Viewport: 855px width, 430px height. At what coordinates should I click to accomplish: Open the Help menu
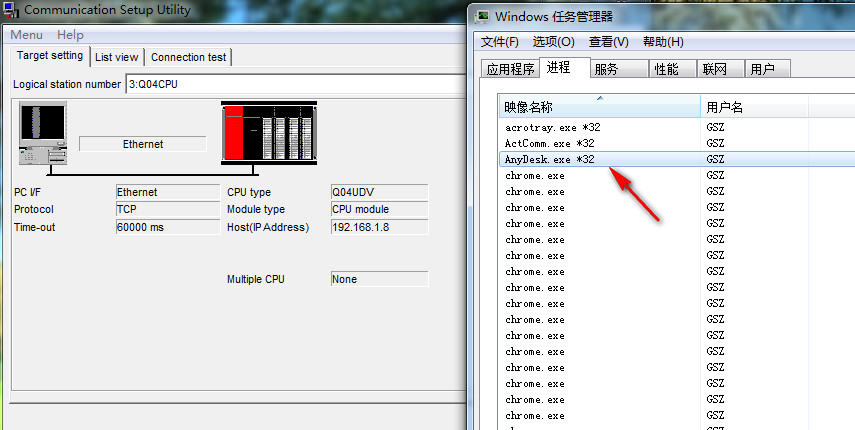tap(71, 35)
